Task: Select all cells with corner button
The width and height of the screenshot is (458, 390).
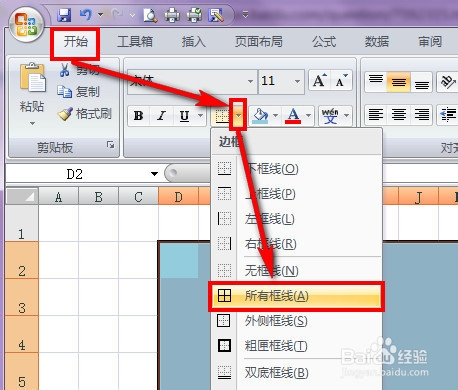Action: [x=22, y=196]
